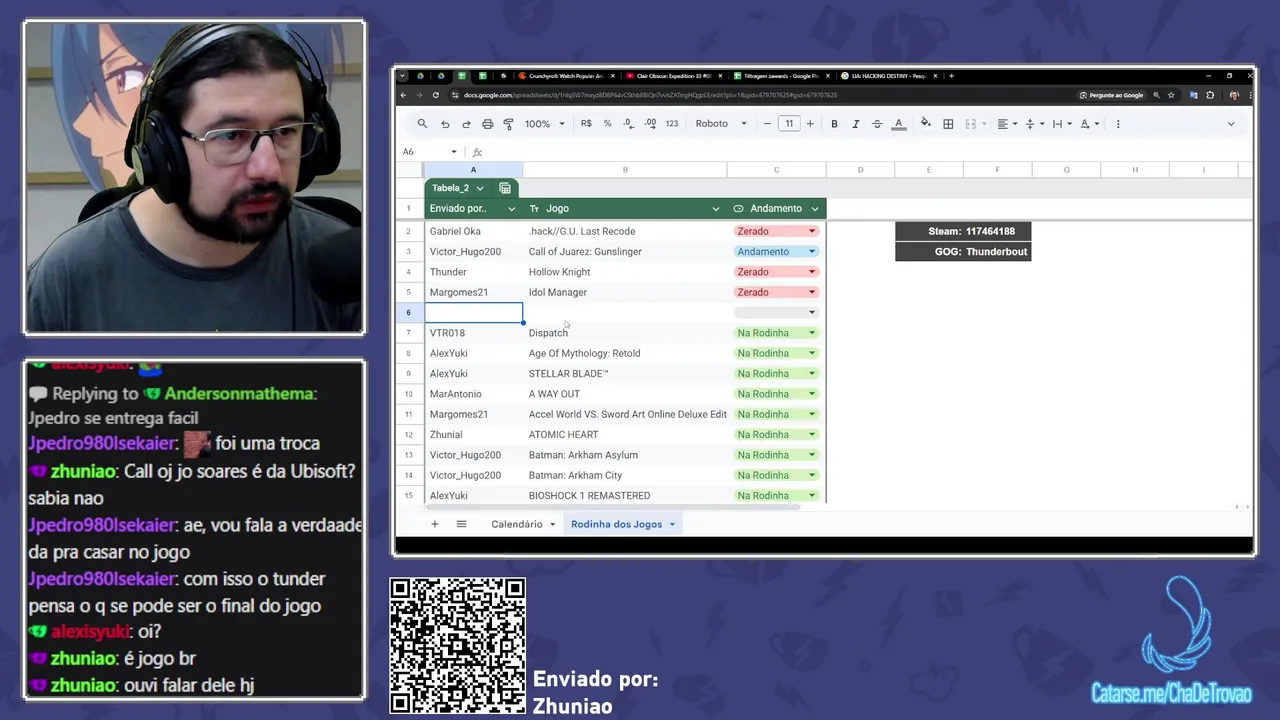Open the Andamento column header dropdown

coord(815,209)
